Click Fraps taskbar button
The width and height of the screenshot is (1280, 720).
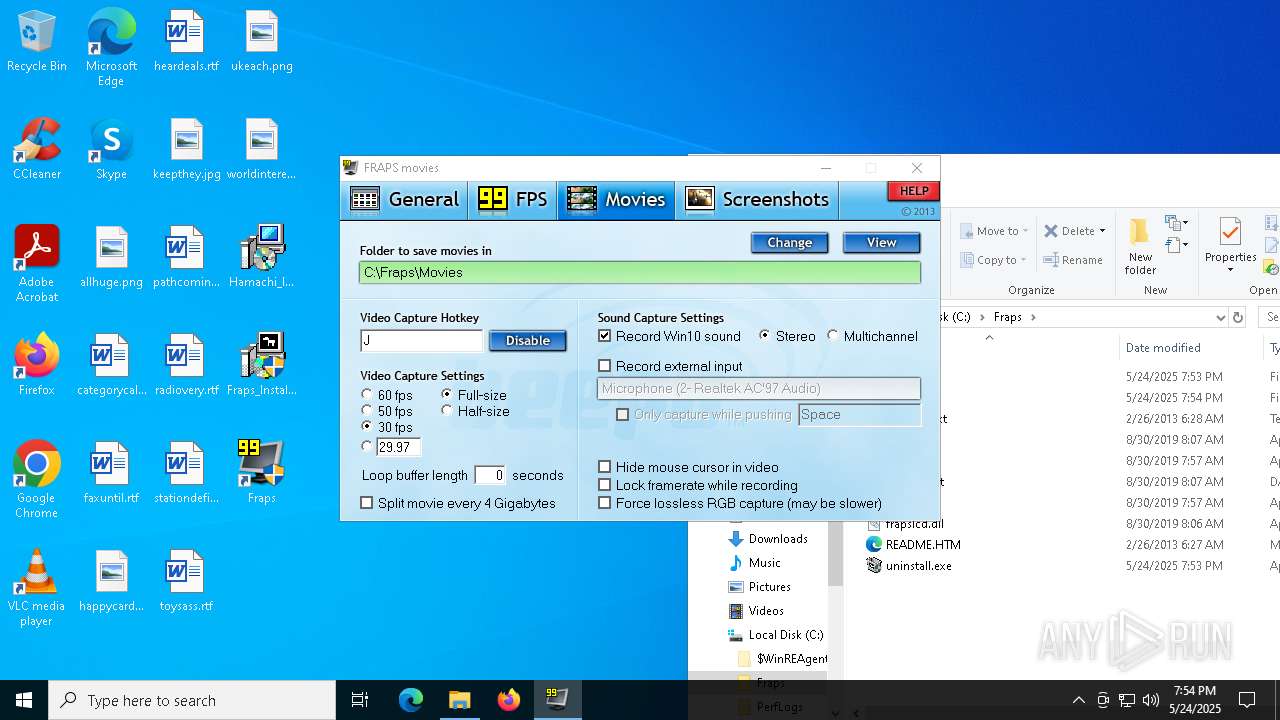pos(557,700)
